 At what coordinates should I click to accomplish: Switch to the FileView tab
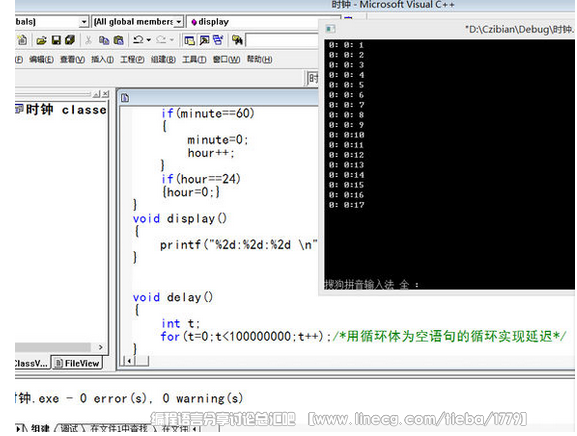click(77, 363)
